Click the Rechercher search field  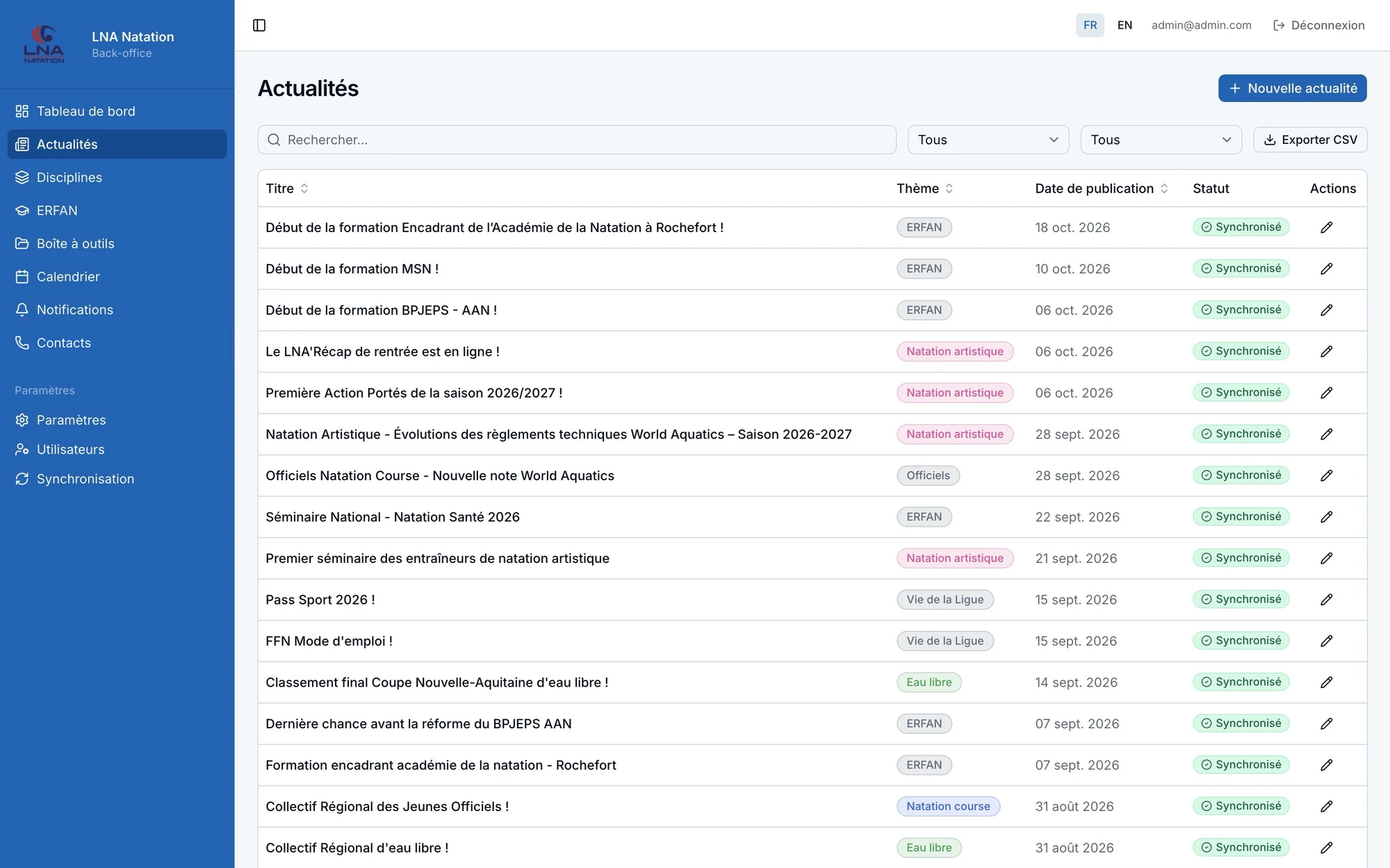[x=577, y=140]
